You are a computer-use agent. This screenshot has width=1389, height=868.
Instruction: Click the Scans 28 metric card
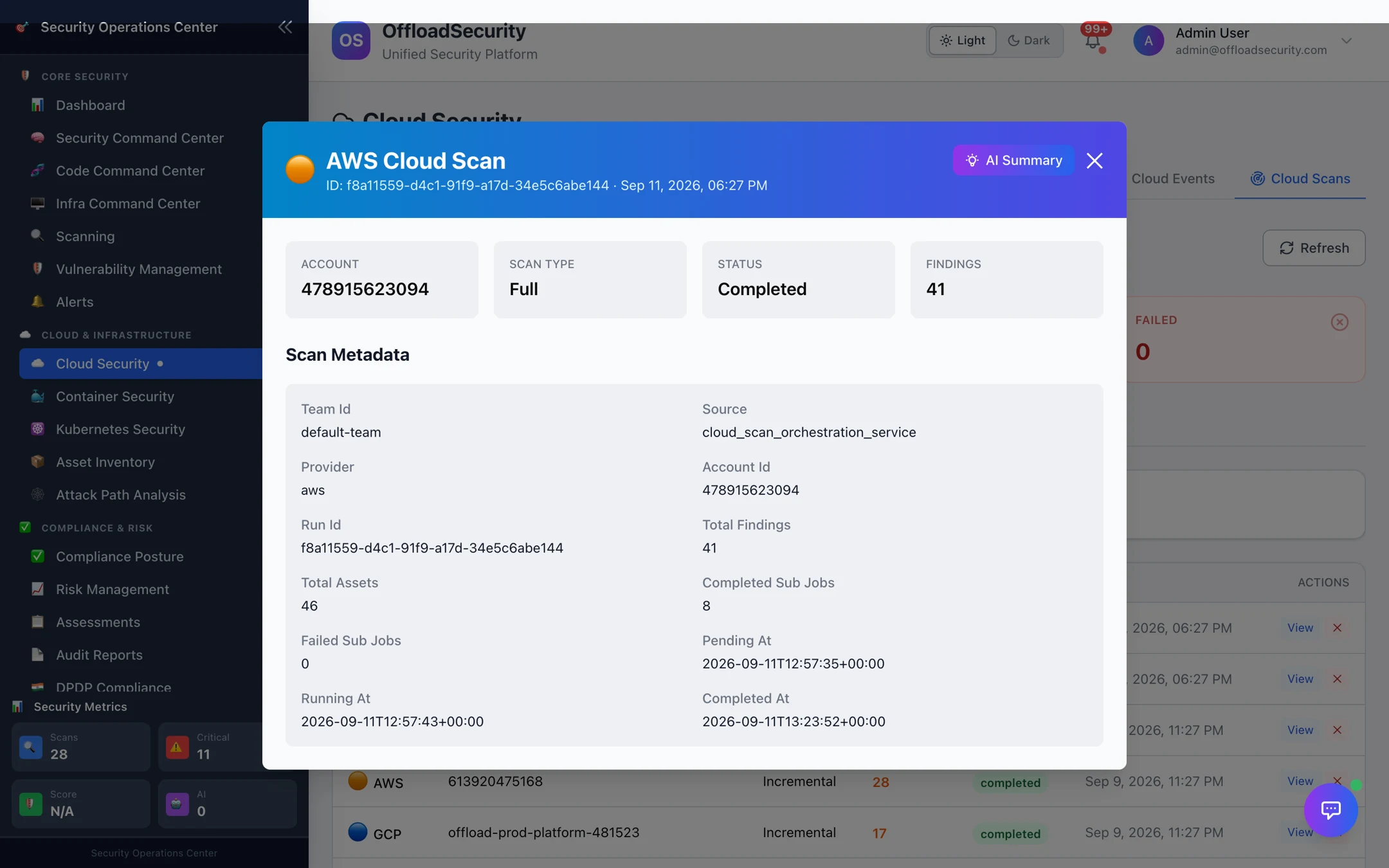(81, 746)
